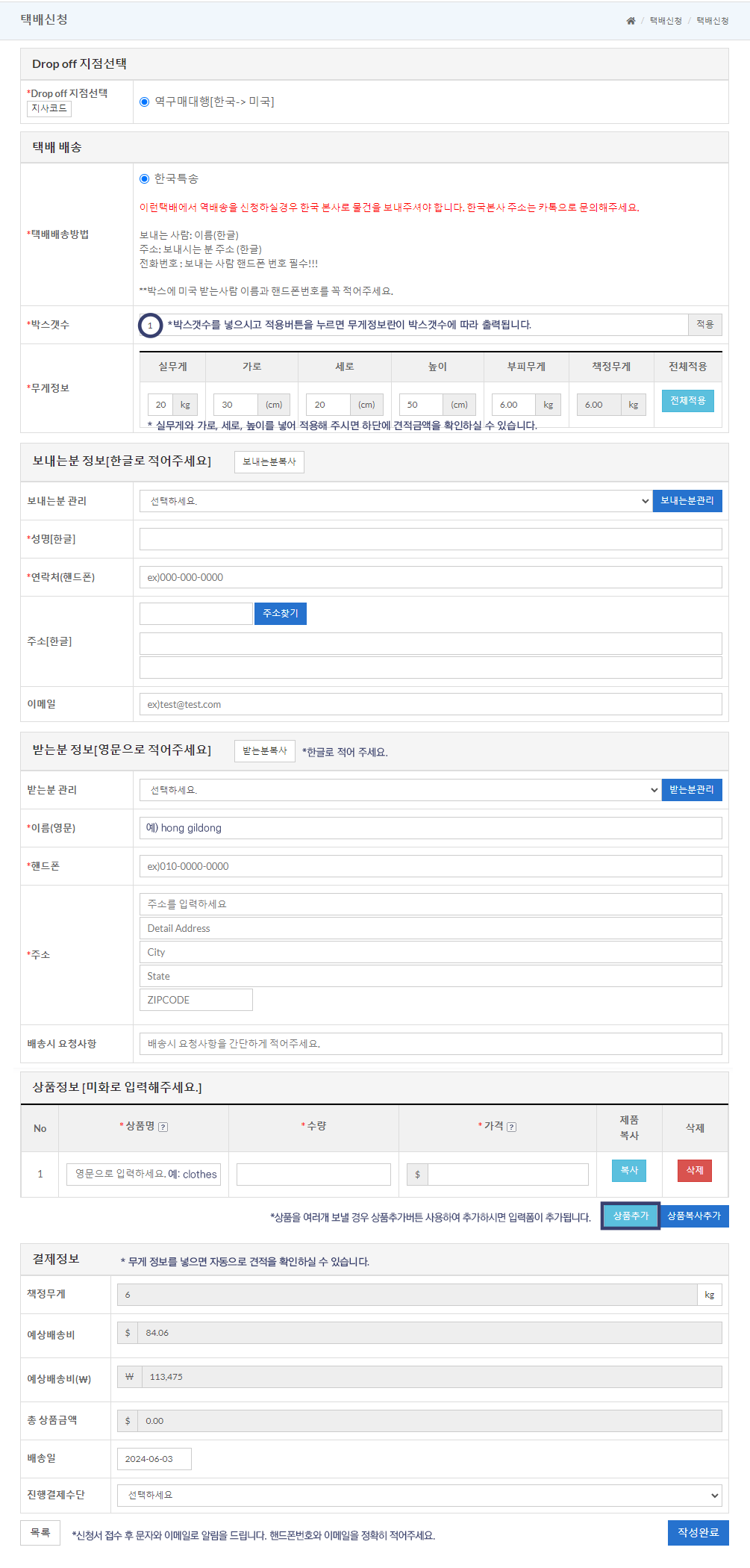Click the 수량 quantity input
Viewport: 750px width, 1568px height.
pyautogui.click(x=313, y=1175)
